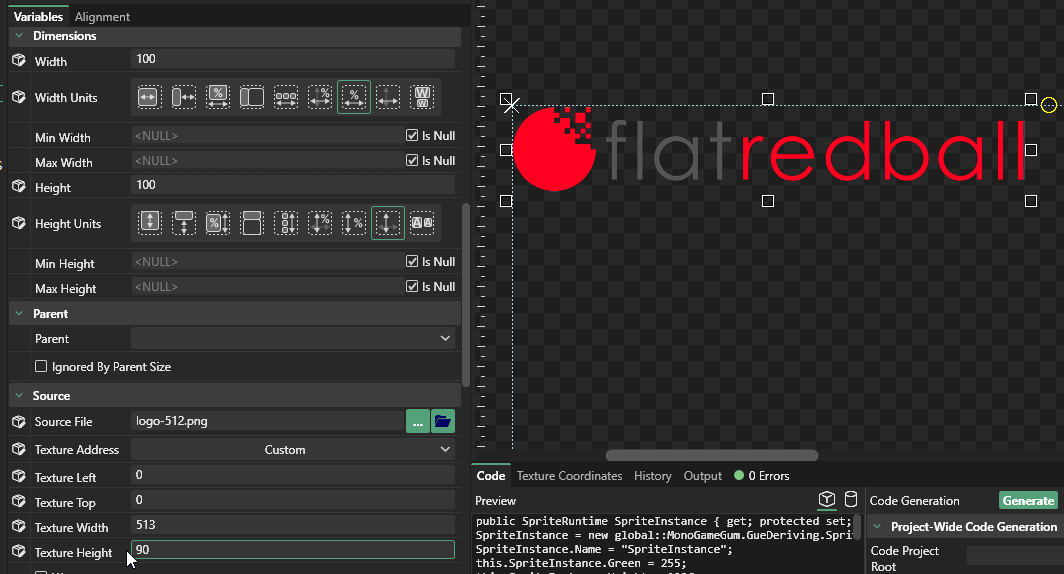This screenshot has height=574, width=1064.
Task: Click the Source File browse (...) button
Action: 417,422
